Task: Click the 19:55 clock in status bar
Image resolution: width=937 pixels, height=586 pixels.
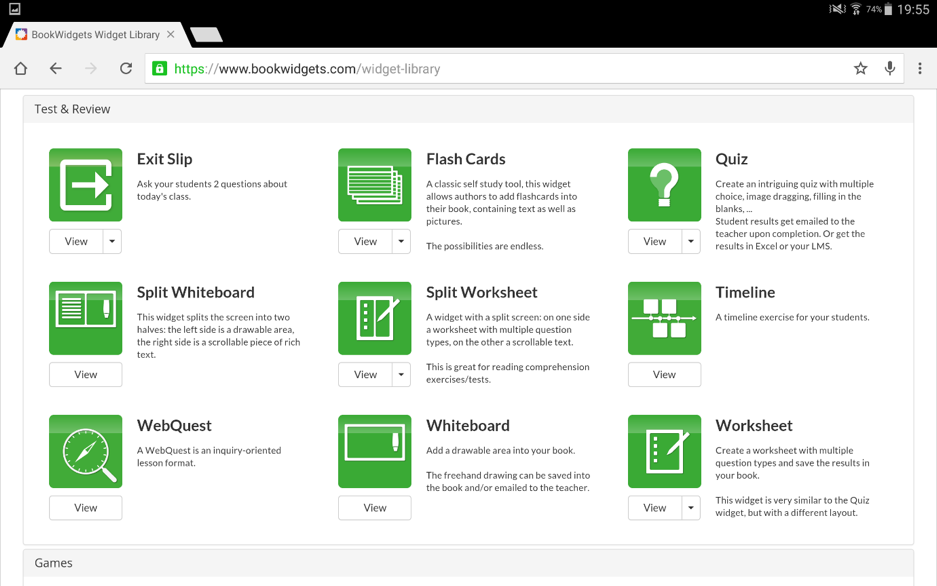Action: (913, 9)
